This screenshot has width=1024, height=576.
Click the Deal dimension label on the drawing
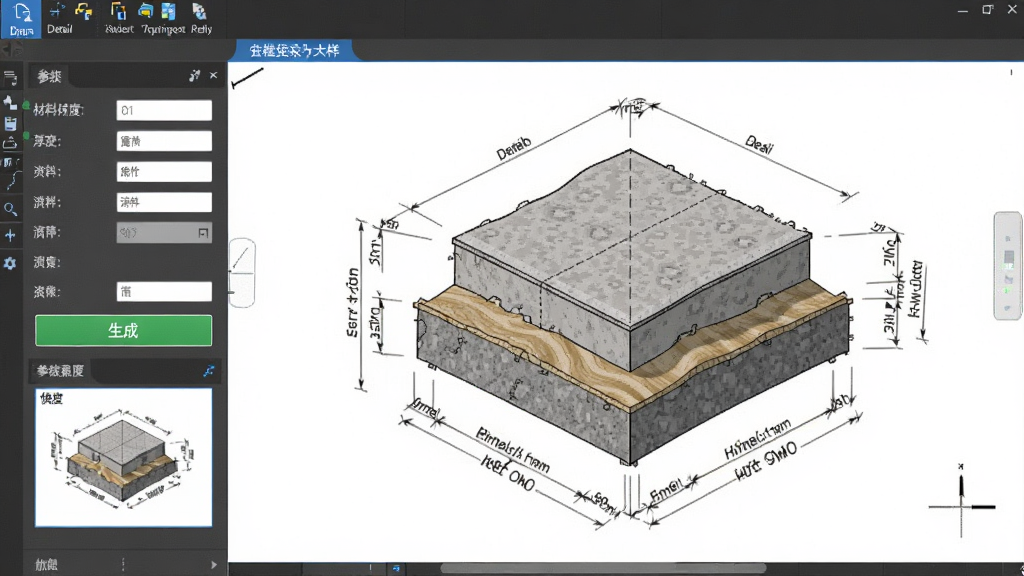coord(759,144)
